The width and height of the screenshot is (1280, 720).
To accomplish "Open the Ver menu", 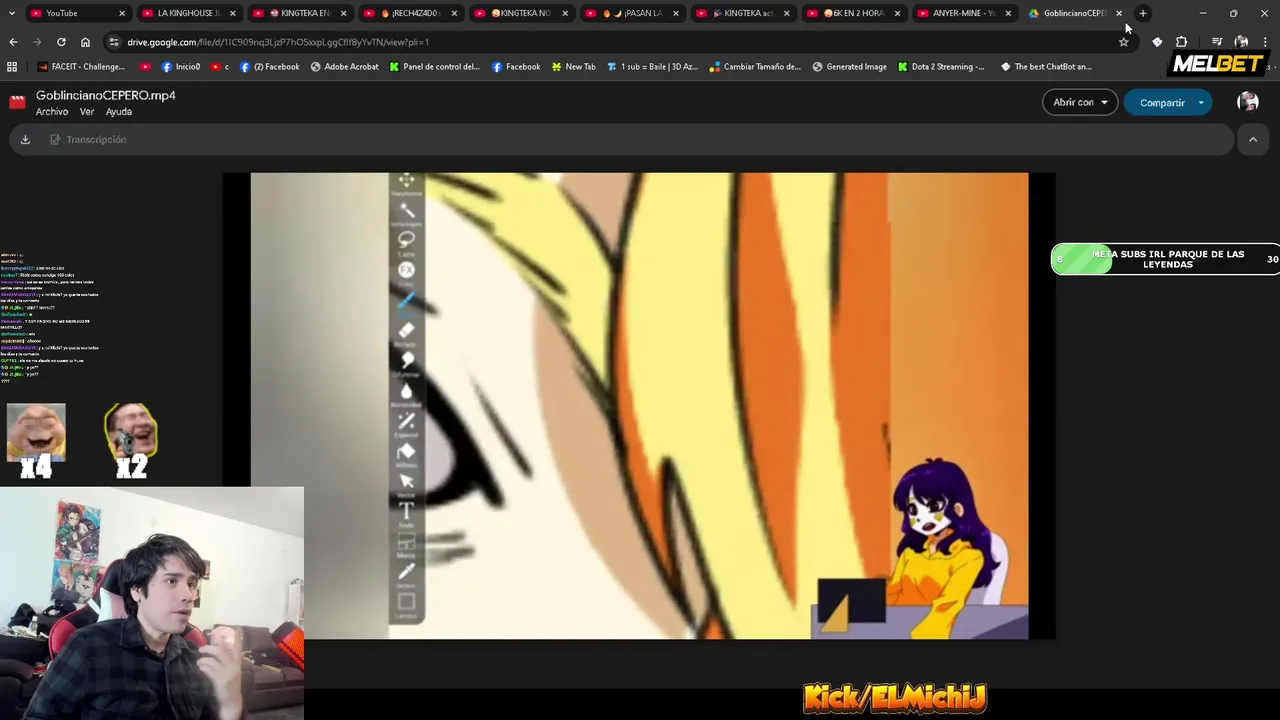I will pyautogui.click(x=87, y=112).
